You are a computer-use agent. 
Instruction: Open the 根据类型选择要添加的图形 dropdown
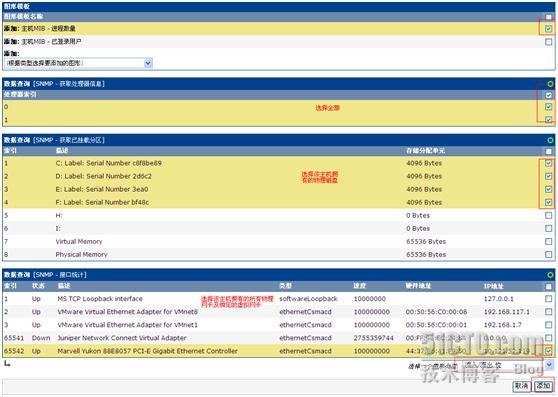click(x=79, y=63)
